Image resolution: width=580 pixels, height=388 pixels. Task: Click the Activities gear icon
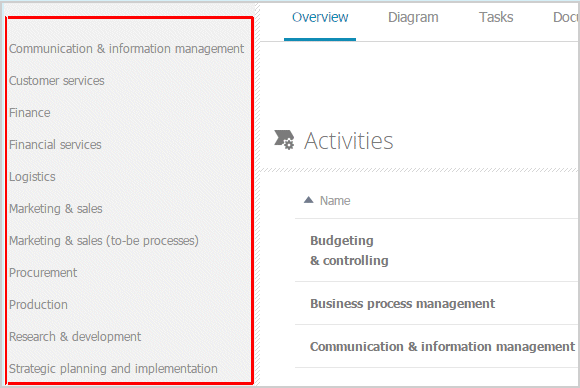(284, 140)
